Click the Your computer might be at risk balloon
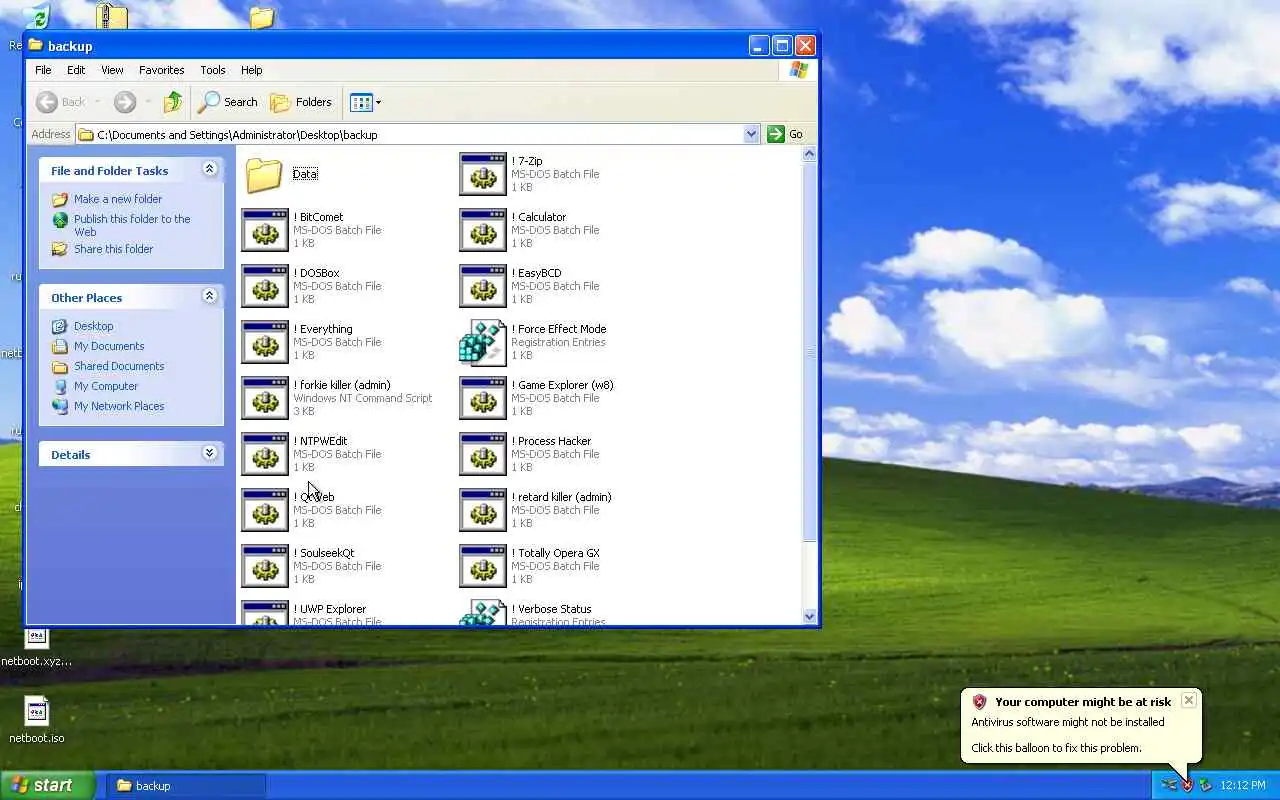1280x800 pixels. (x=1080, y=725)
